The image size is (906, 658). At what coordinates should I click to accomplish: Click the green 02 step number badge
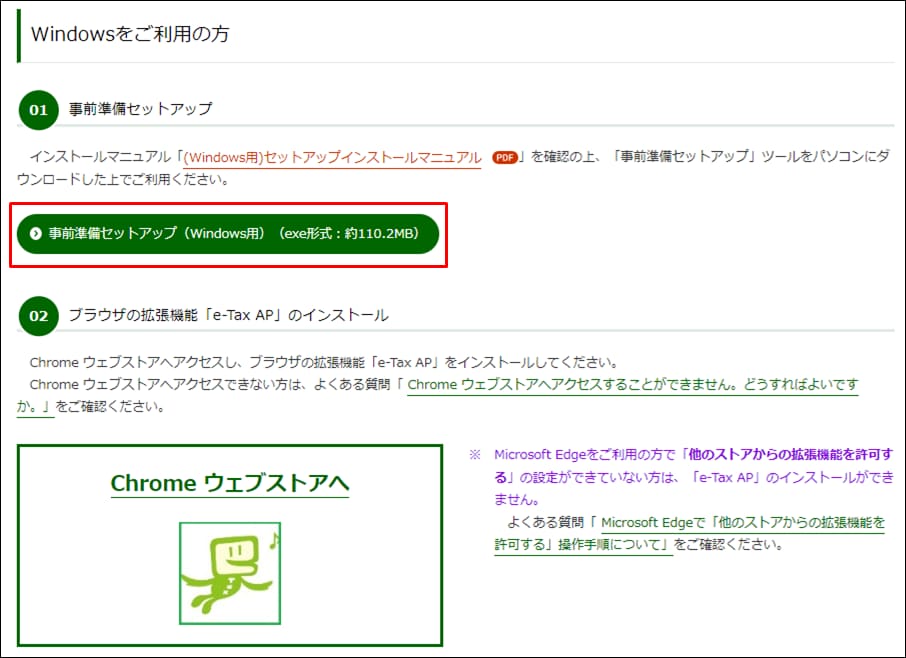point(39,316)
